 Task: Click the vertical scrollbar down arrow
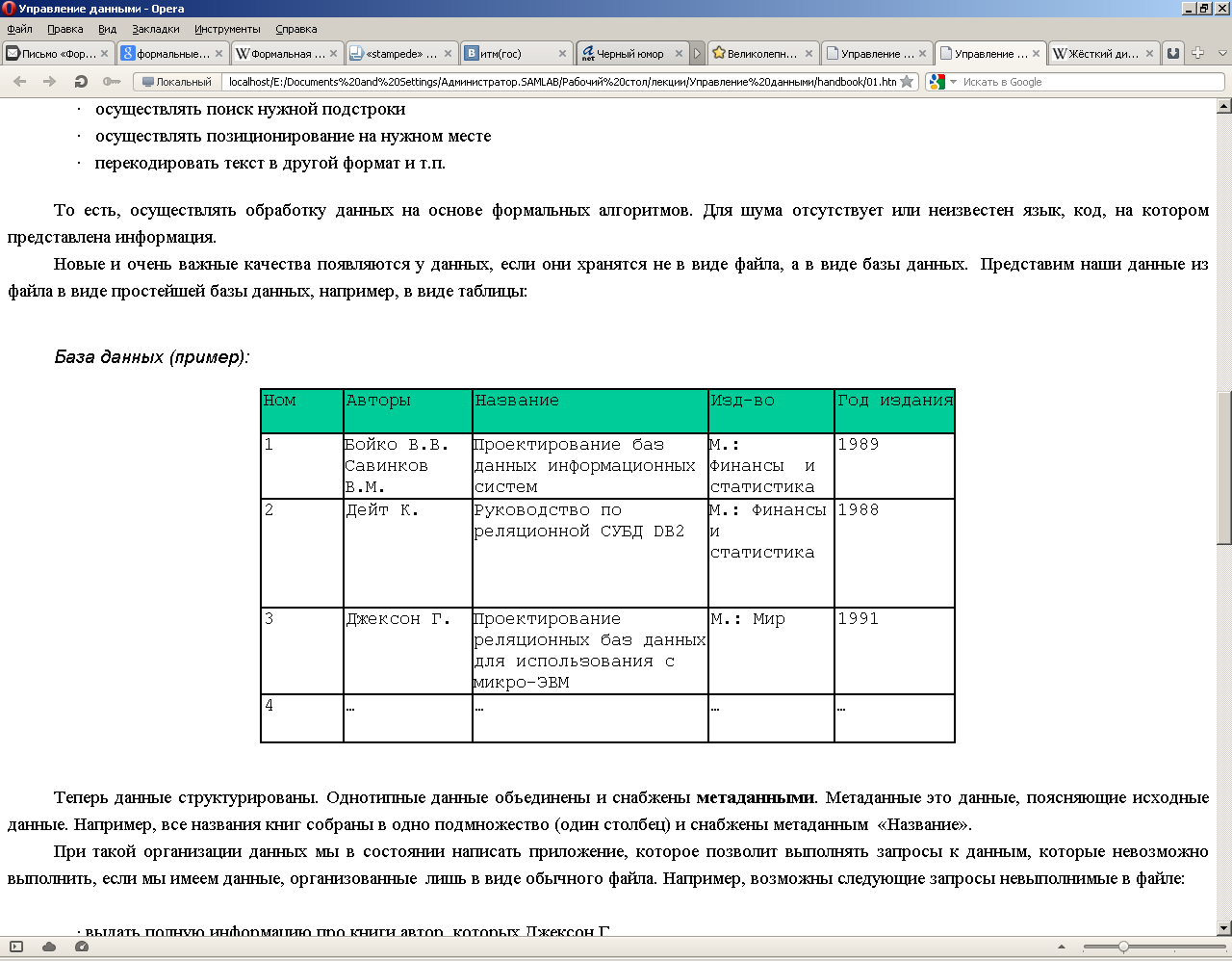coord(1224,928)
